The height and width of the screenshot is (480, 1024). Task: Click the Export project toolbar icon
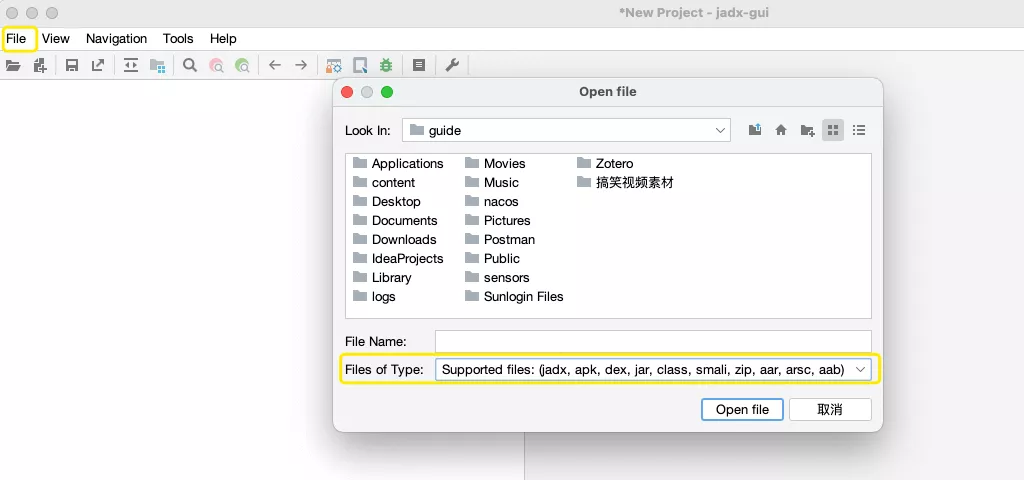[98, 65]
